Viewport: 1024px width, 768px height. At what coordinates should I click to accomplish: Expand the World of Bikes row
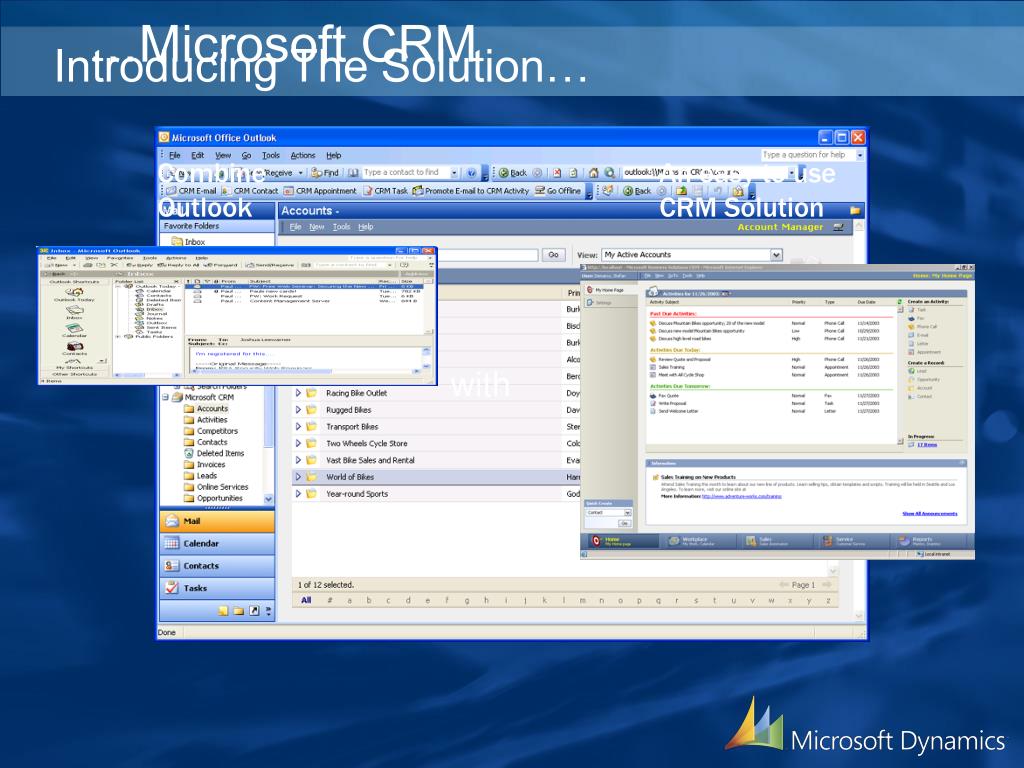click(x=298, y=477)
